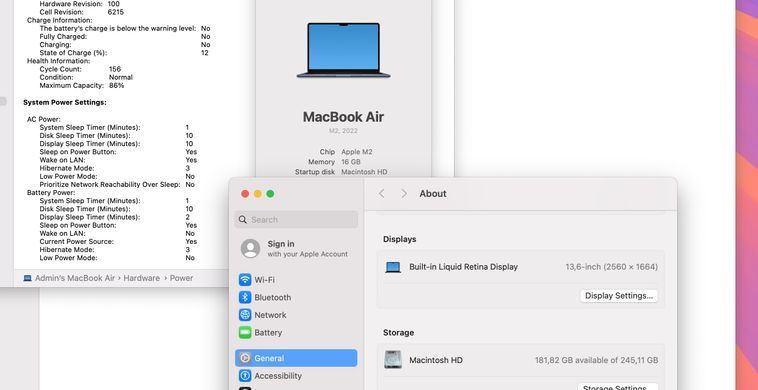Click the magnifier icon in Search field
Screen dimensions: 758x390
click(243, 219)
